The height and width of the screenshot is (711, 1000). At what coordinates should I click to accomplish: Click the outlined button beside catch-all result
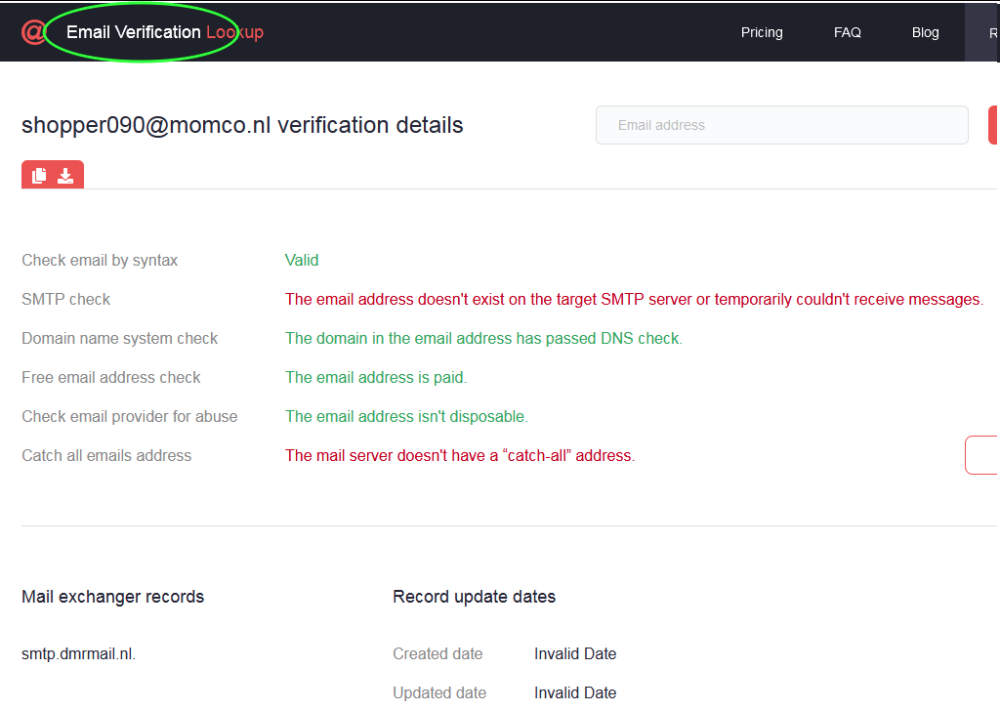pyautogui.click(x=983, y=455)
